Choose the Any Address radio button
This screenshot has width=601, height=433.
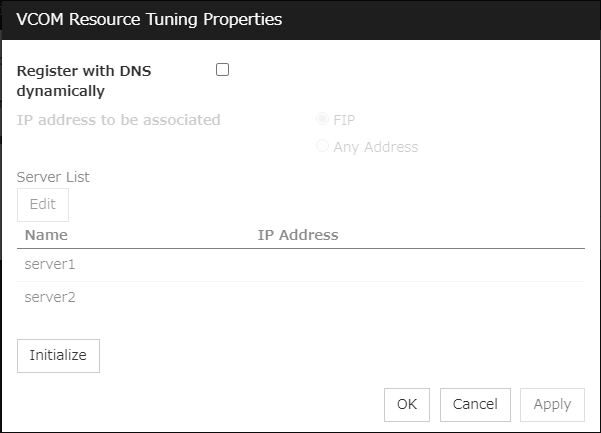tap(322, 147)
